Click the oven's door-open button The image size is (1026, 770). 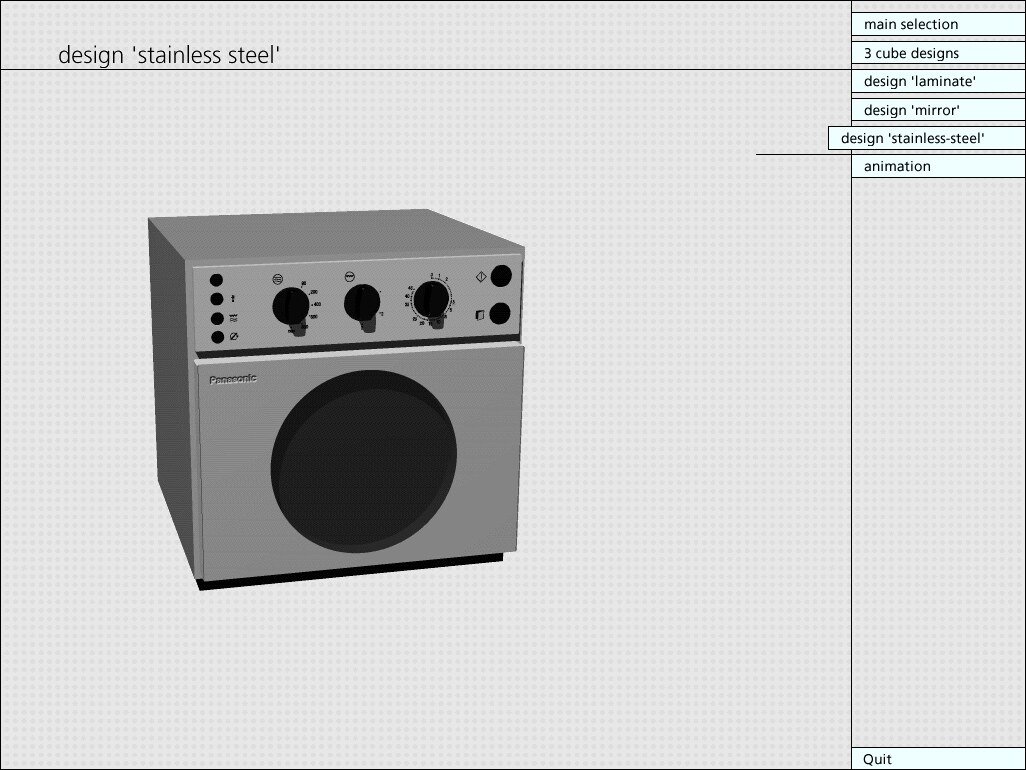500,314
